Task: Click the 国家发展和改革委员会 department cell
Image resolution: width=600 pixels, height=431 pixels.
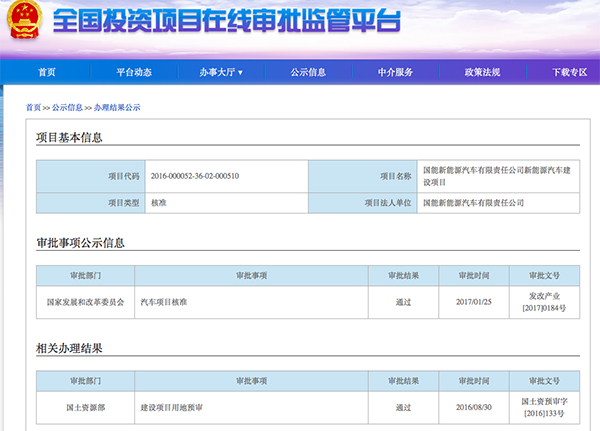Action: 85,301
